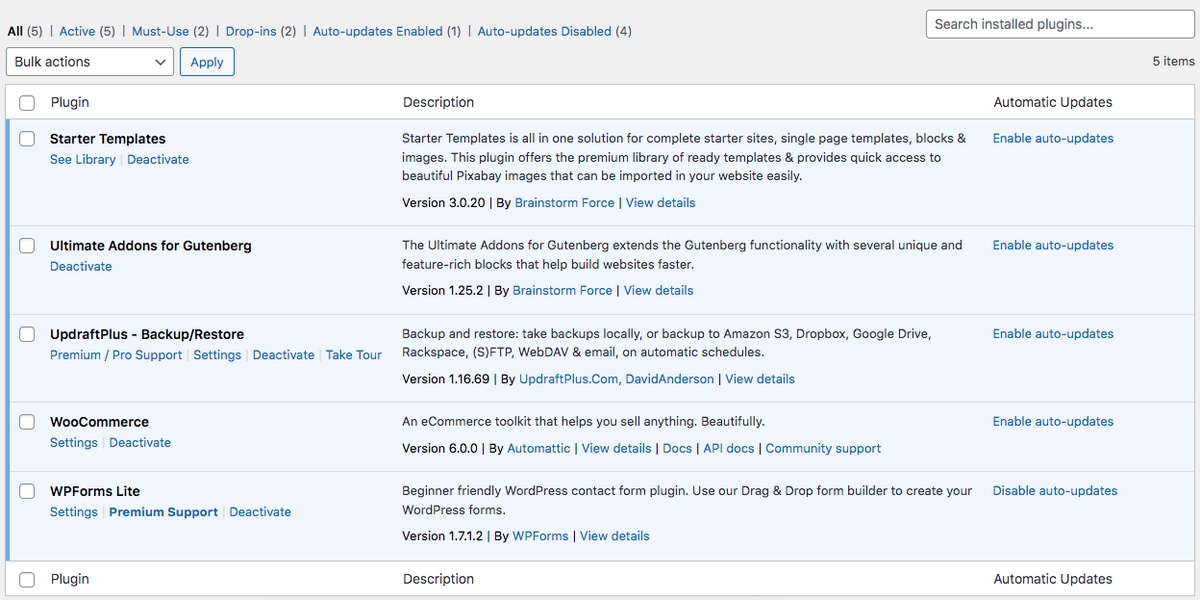
Task: Click the Apply button
Action: pos(207,62)
